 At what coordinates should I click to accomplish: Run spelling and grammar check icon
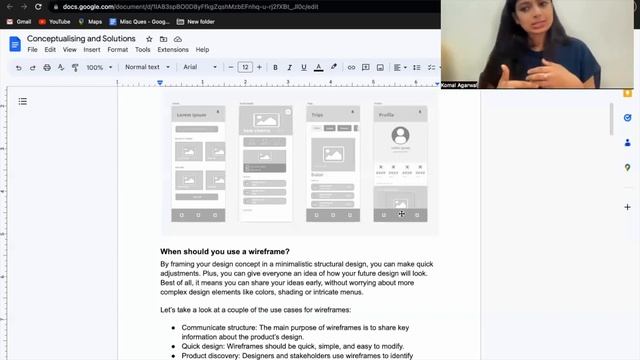(61, 68)
